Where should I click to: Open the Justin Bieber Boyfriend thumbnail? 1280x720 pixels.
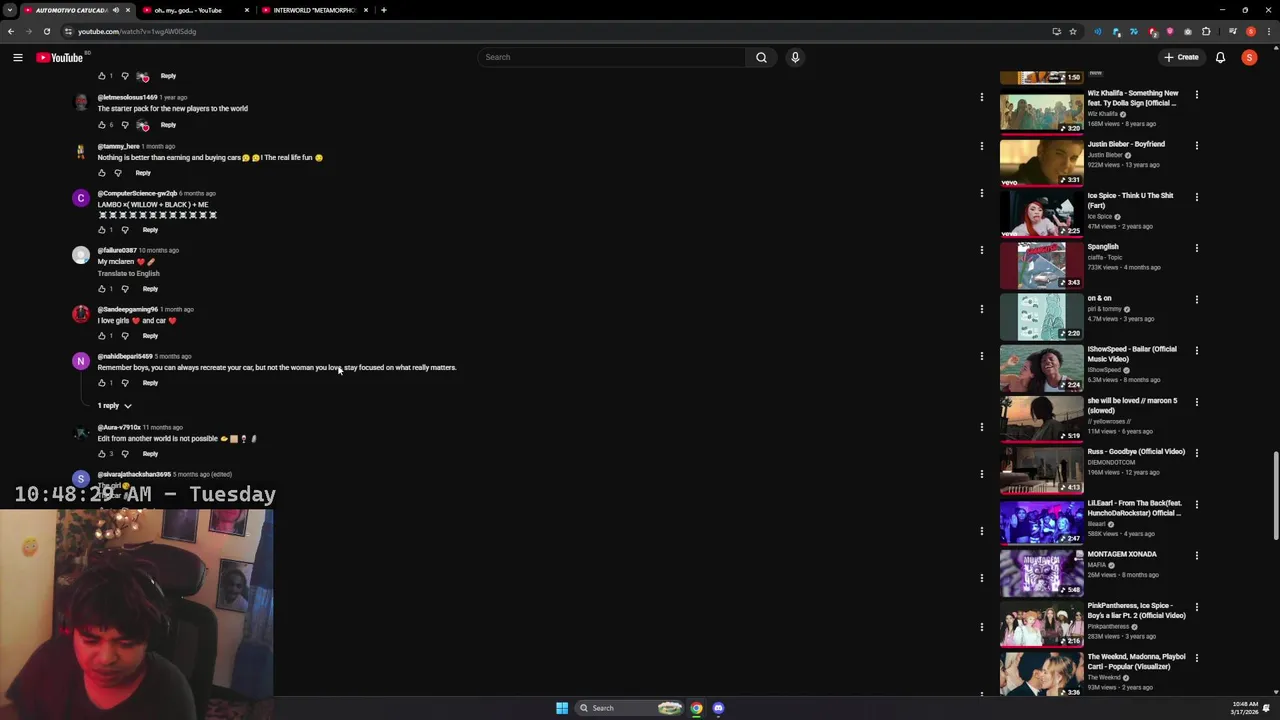coord(1041,163)
